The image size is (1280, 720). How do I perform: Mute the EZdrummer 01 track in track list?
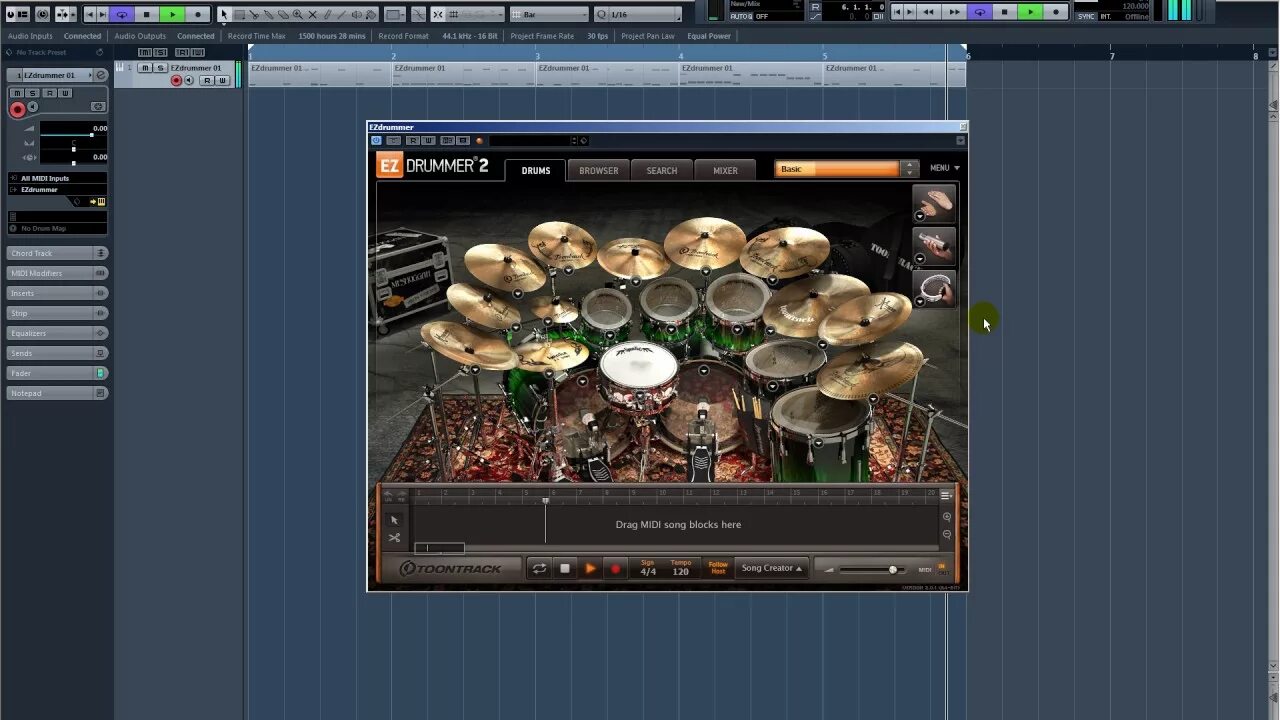pyautogui.click(x=145, y=68)
